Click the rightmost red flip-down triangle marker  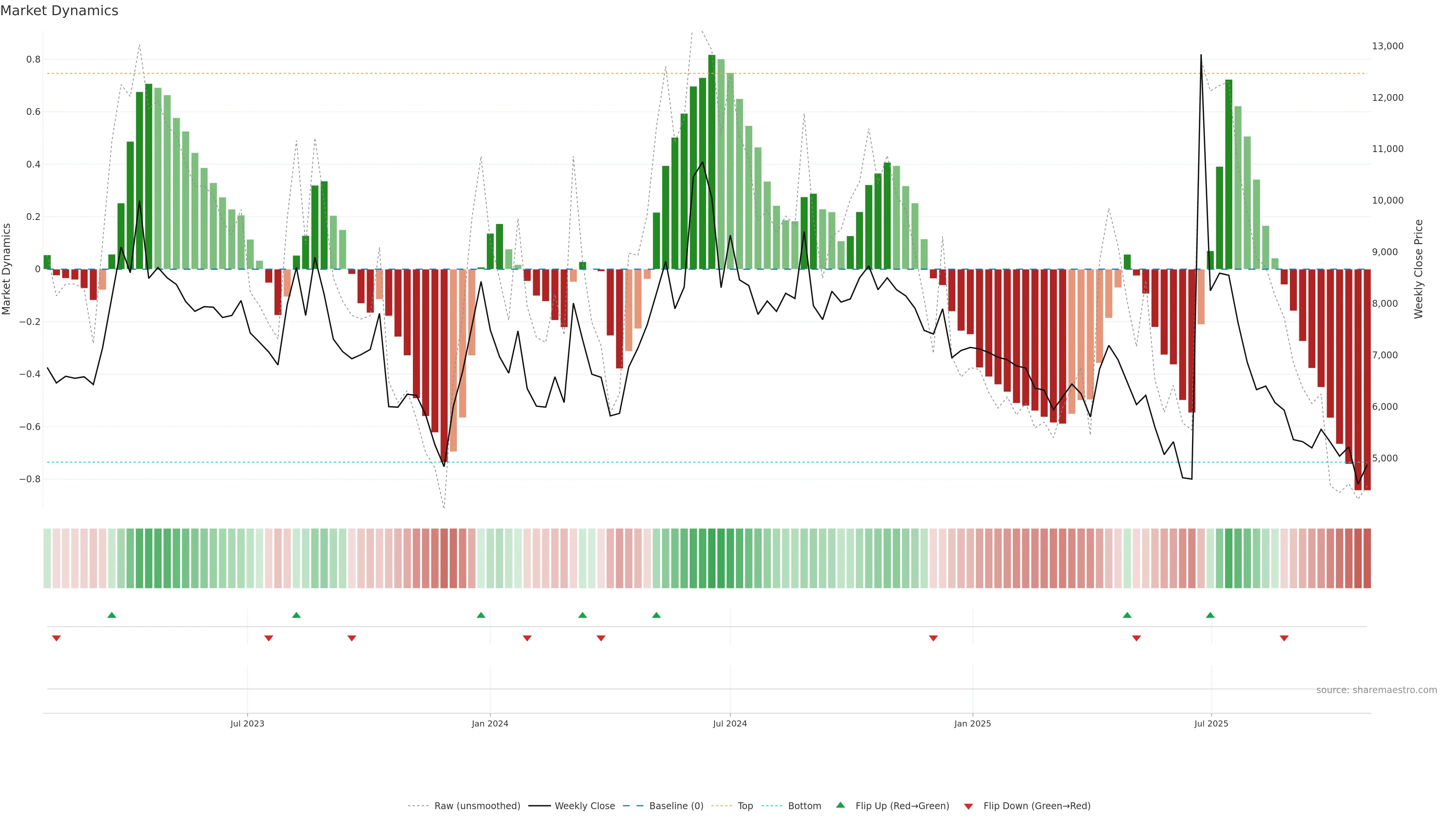[1284, 638]
